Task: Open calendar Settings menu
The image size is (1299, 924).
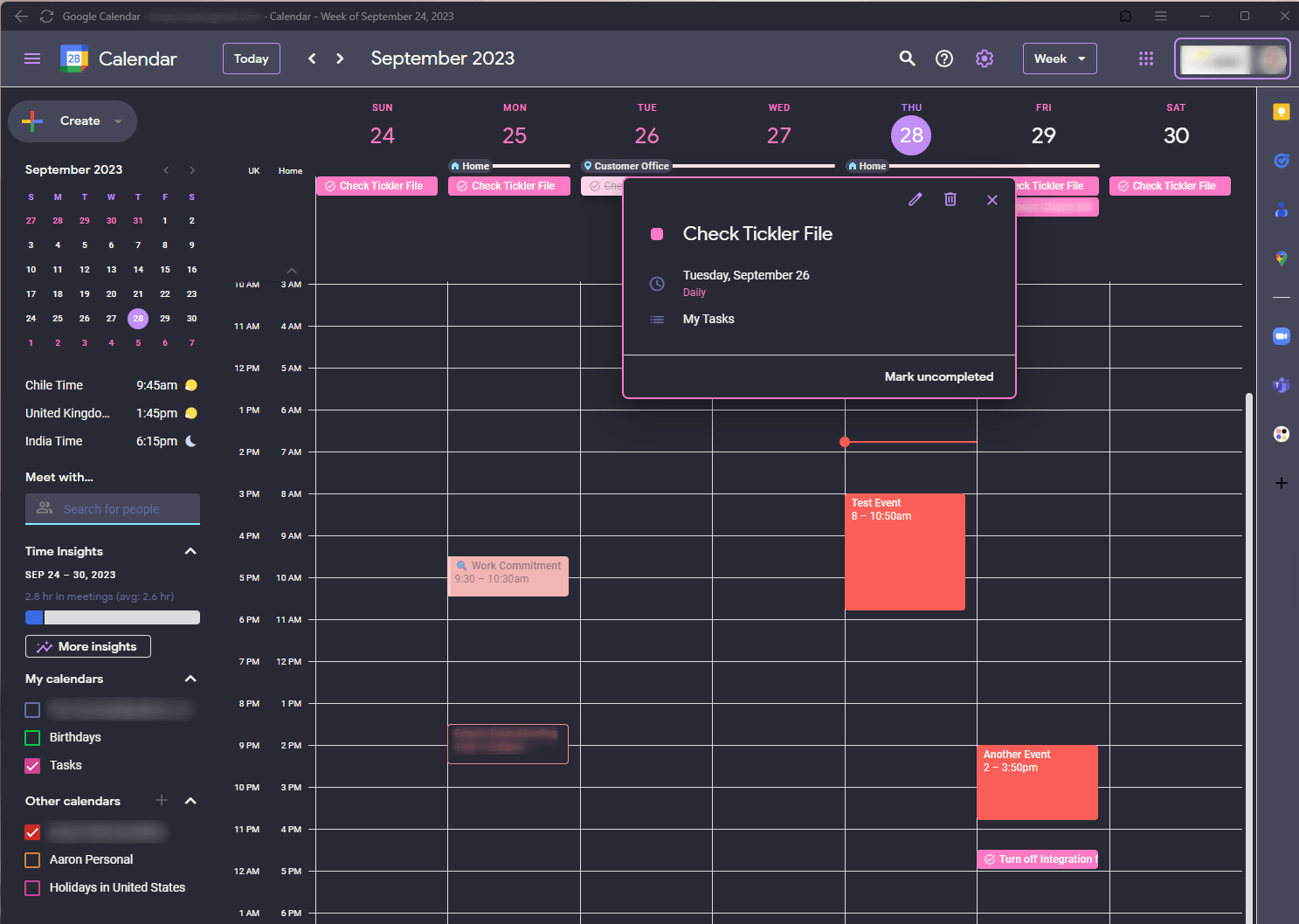Action: click(x=984, y=59)
